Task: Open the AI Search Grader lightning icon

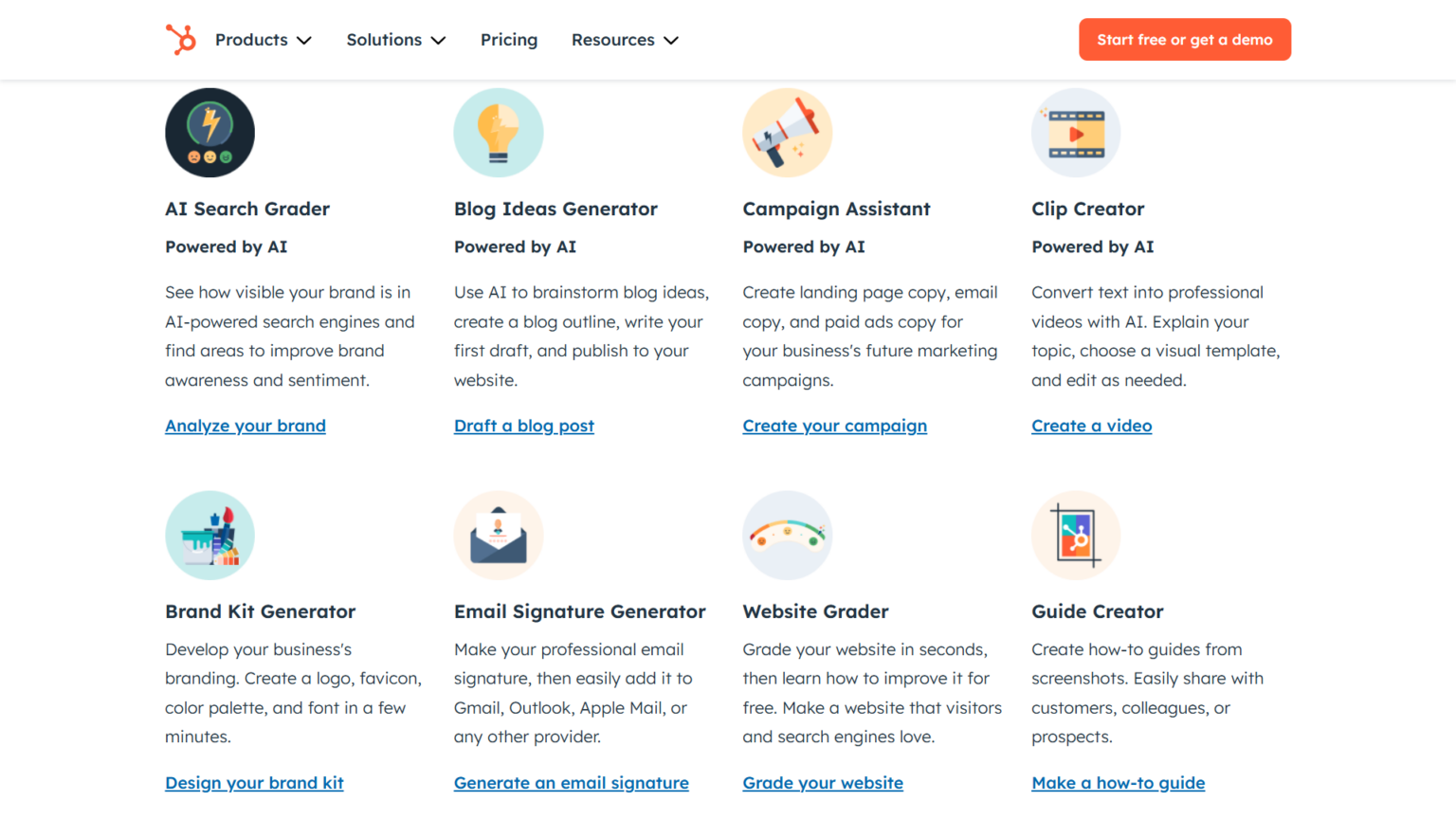Action: click(209, 133)
